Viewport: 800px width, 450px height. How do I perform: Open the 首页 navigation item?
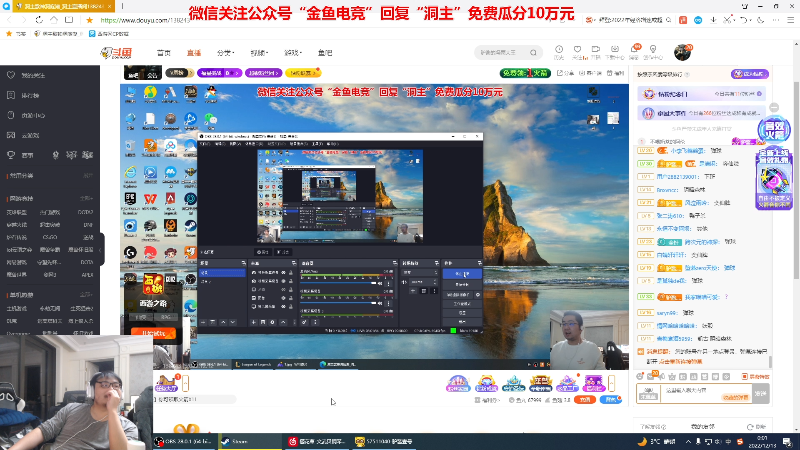[164, 53]
